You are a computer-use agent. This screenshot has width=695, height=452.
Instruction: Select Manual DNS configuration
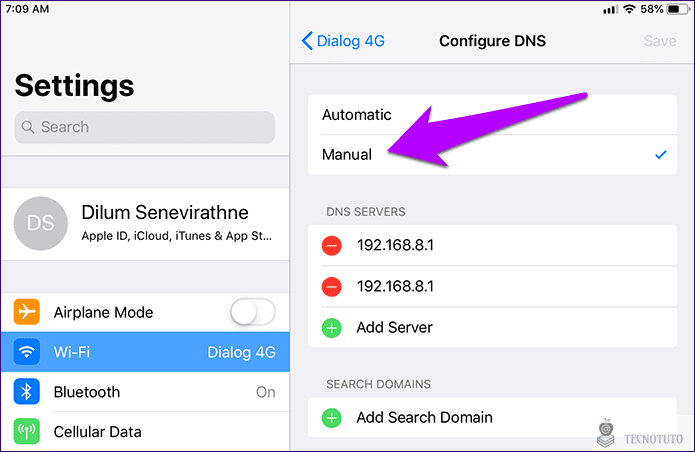492,155
